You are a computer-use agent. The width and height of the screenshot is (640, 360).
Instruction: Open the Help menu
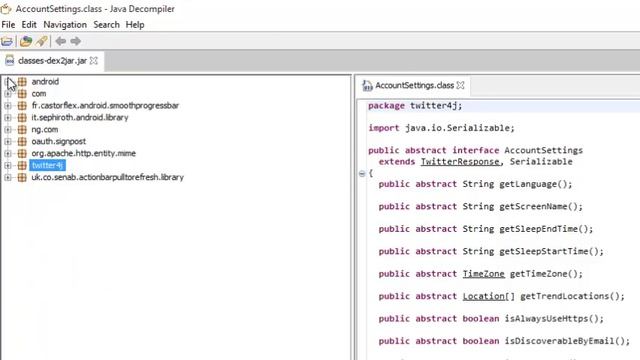(x=135, y=24)
